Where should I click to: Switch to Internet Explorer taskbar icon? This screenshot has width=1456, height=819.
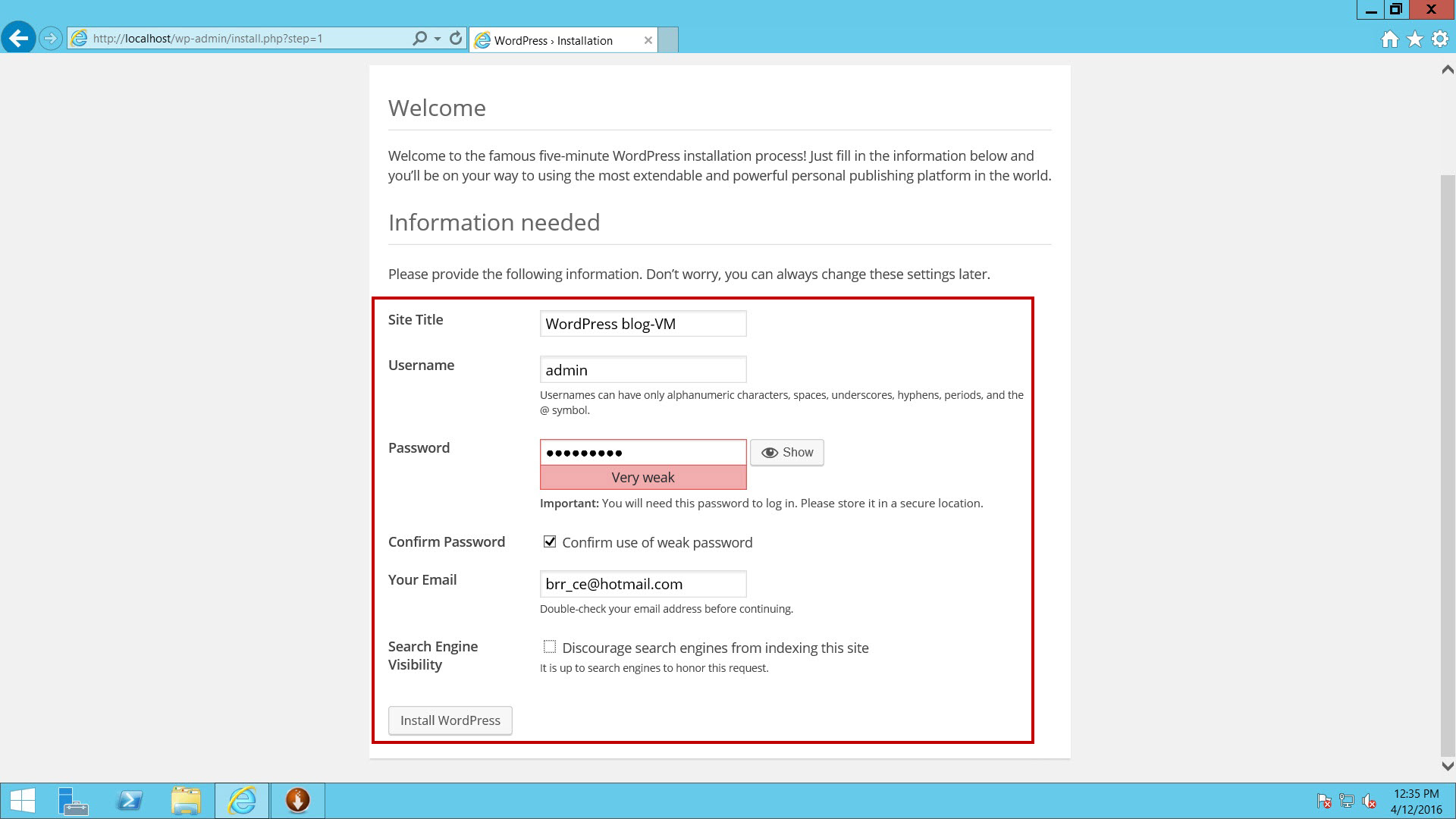[x=242, y=801]
